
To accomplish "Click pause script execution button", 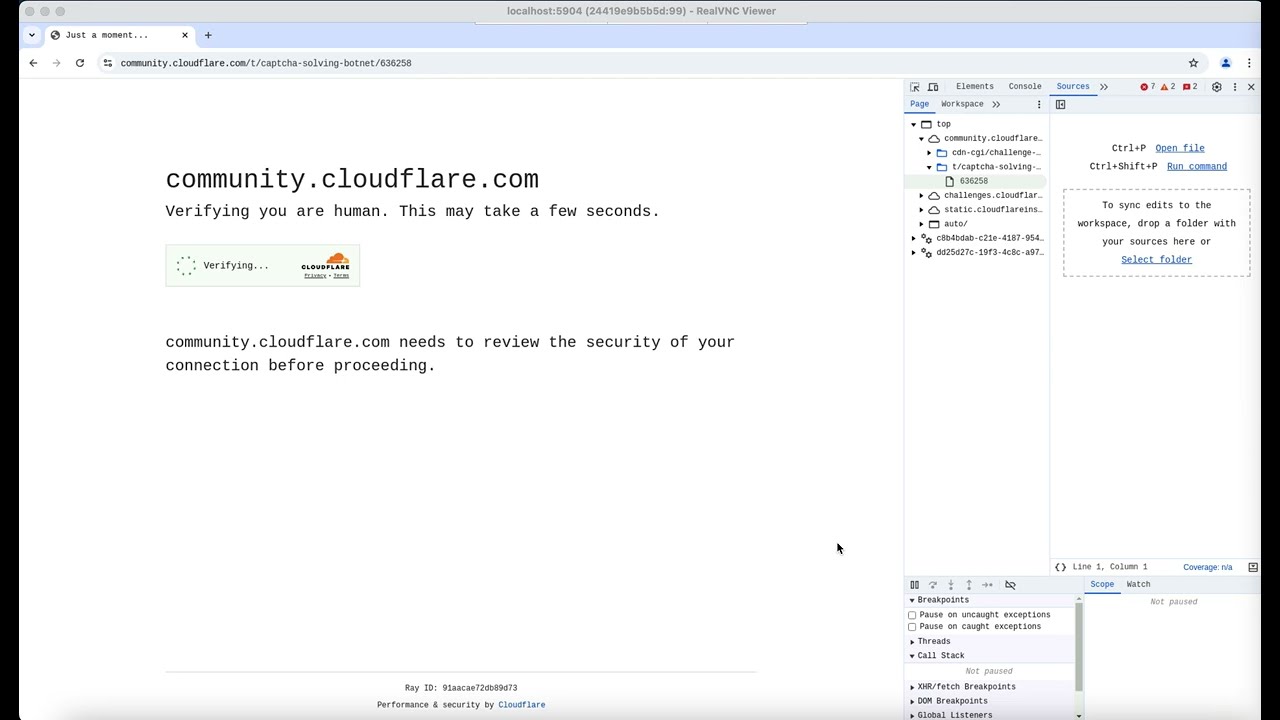I will point(914,585).
